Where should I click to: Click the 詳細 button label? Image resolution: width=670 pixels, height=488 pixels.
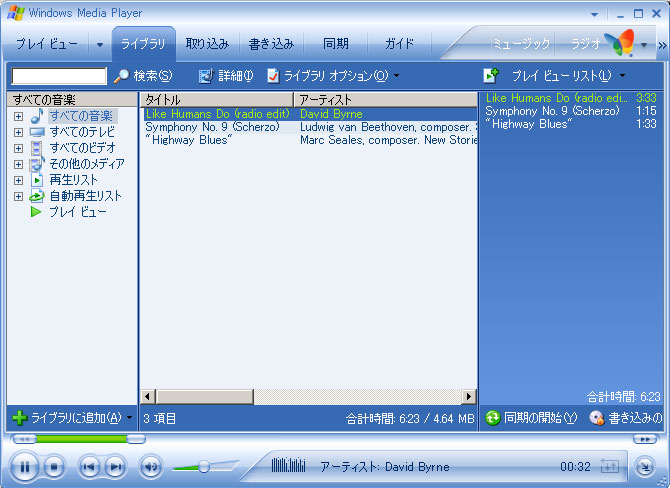[236, 76]
